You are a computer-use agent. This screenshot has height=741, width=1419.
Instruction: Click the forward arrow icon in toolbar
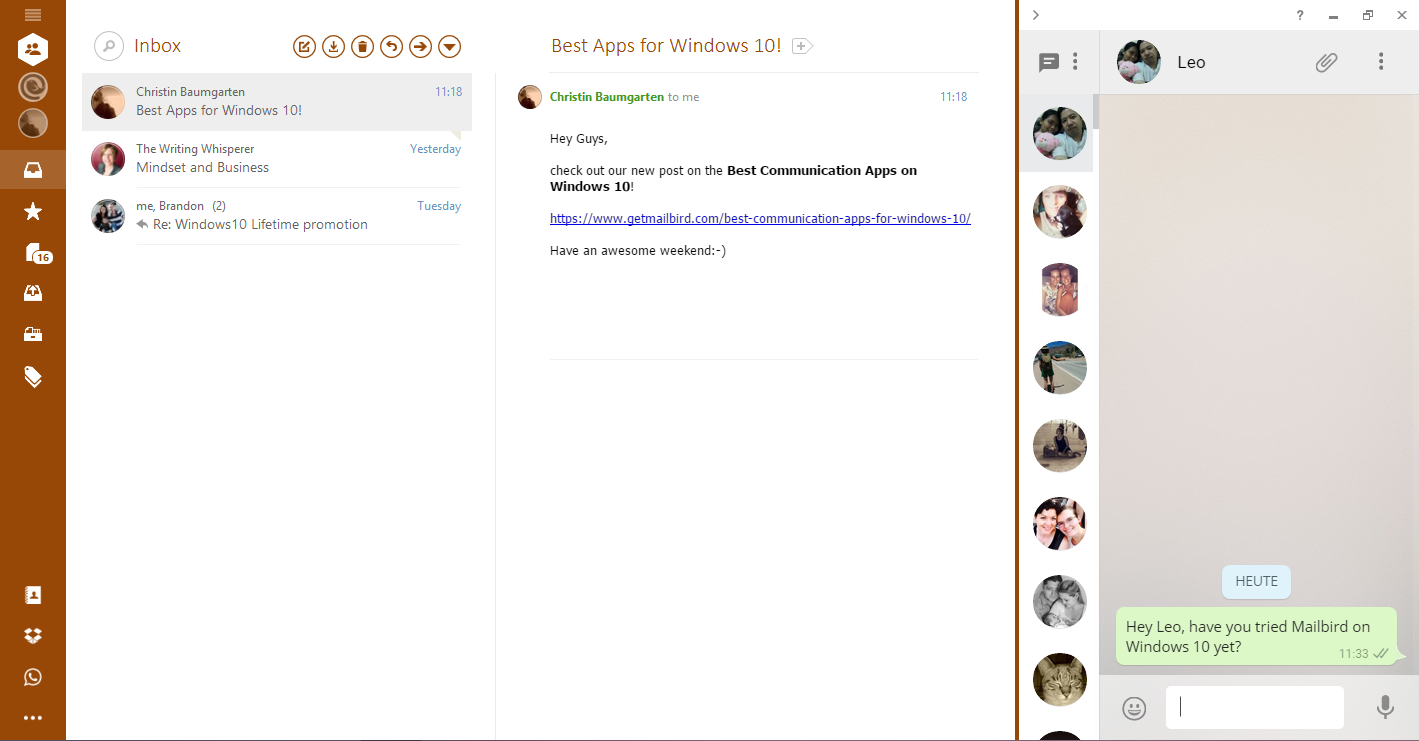tap(420, 46)
